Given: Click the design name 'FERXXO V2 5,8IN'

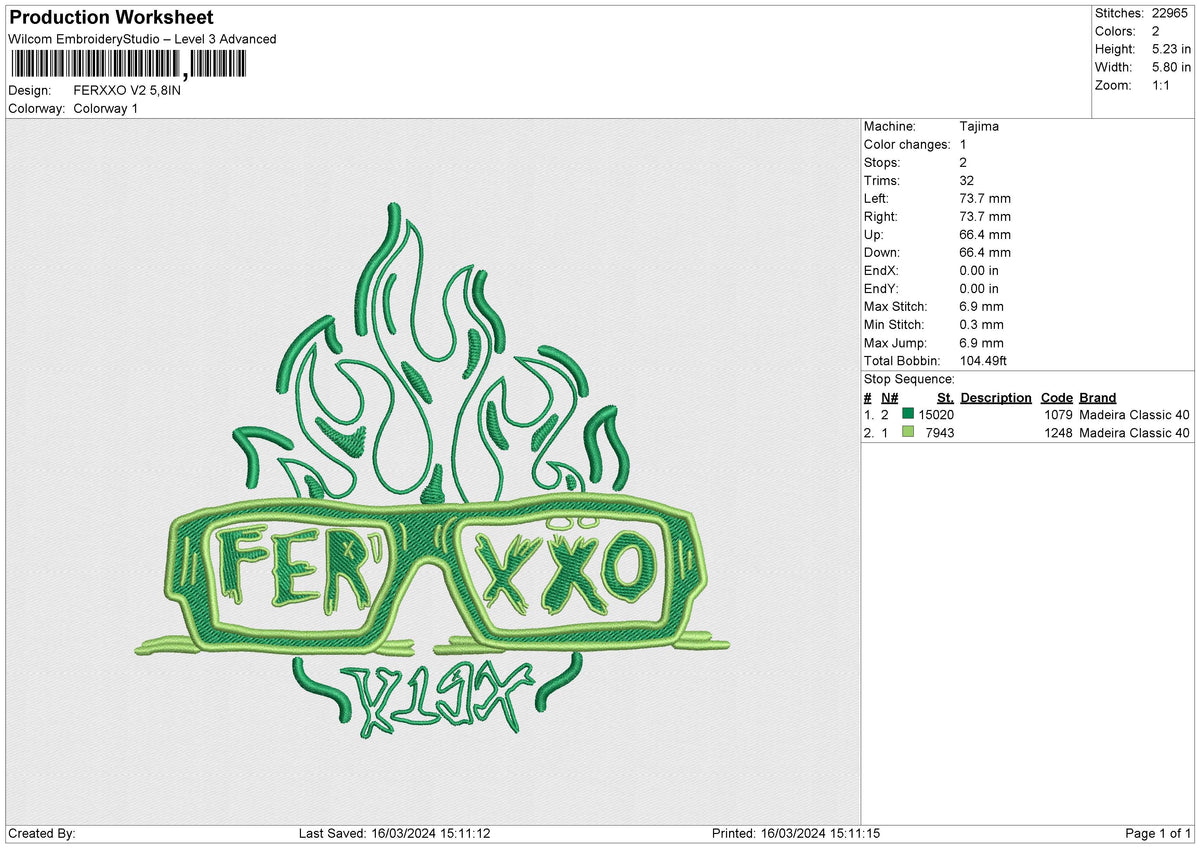Looking at the screenshot, I should point(127,90).
